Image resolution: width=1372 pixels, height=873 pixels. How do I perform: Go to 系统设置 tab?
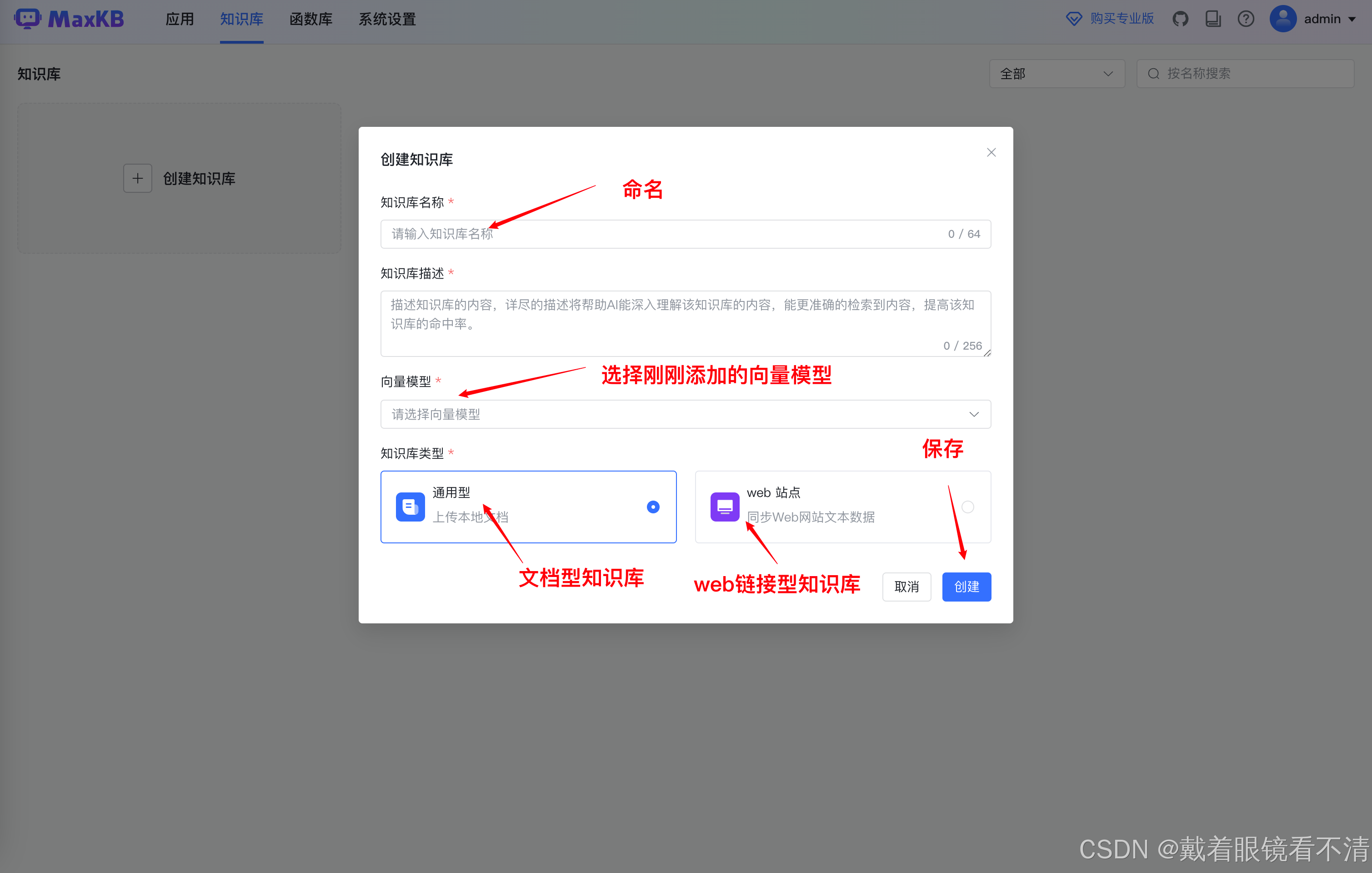click(x=387, y=20)
